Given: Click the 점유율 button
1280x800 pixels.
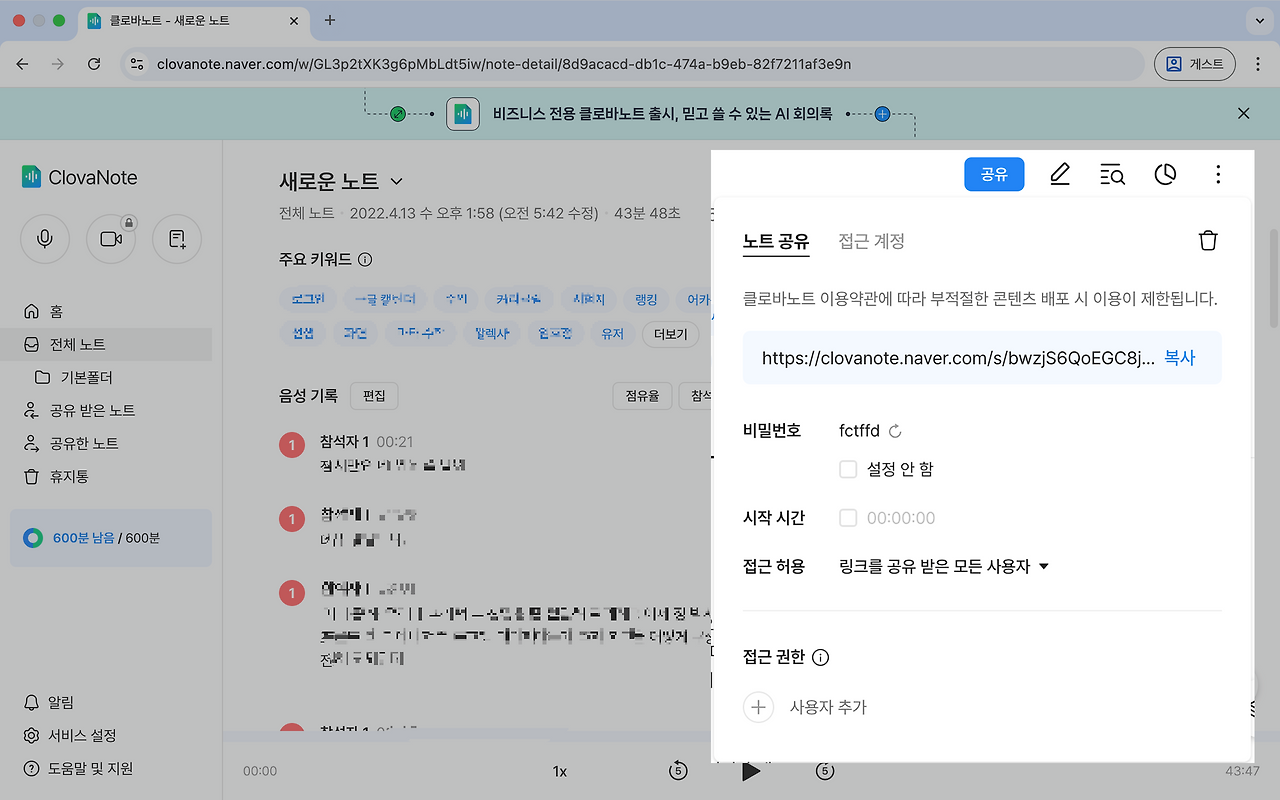Looking at the screenshot, I should tap(642, 396).
